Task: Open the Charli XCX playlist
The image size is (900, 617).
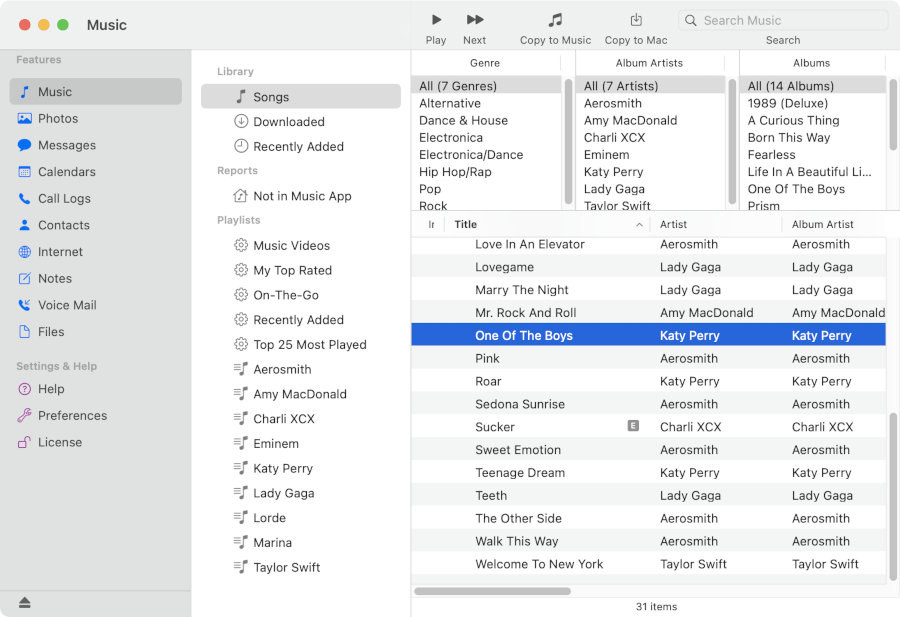Action: coord(301,418)
